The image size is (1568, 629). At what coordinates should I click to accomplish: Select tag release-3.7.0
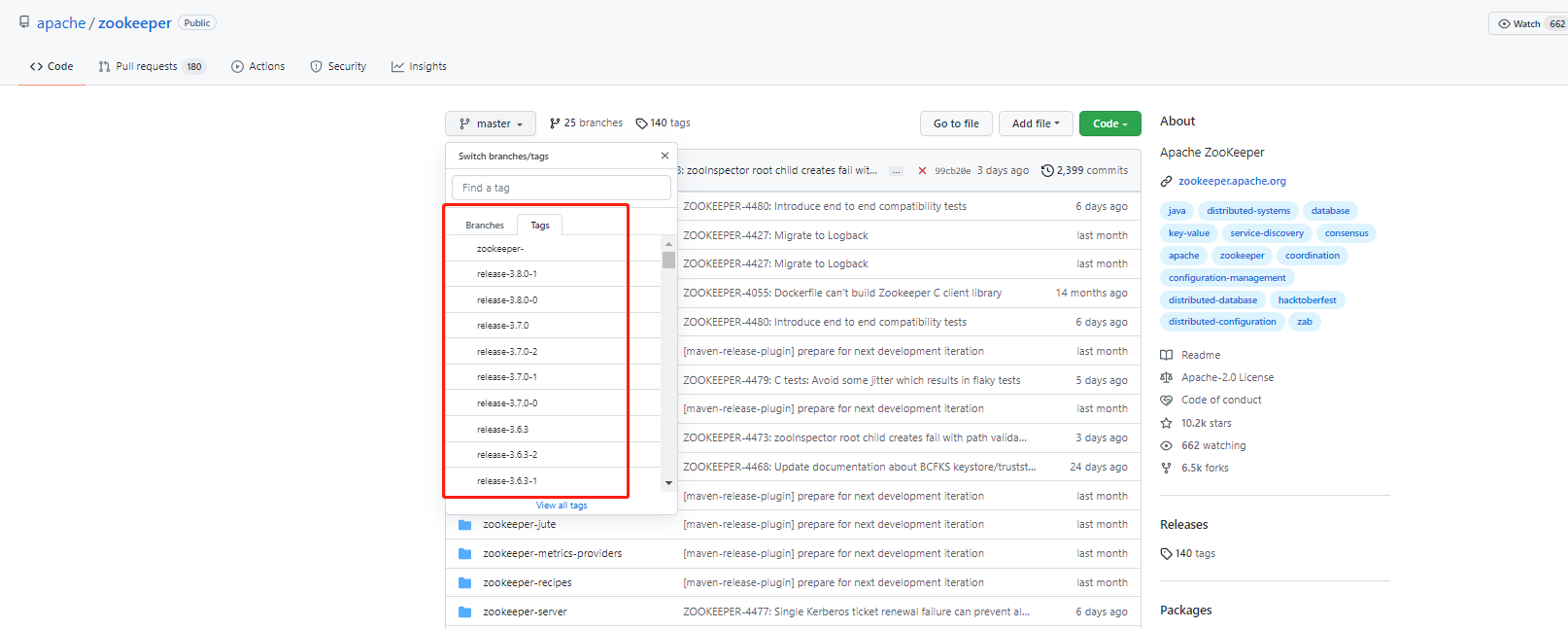554,326
